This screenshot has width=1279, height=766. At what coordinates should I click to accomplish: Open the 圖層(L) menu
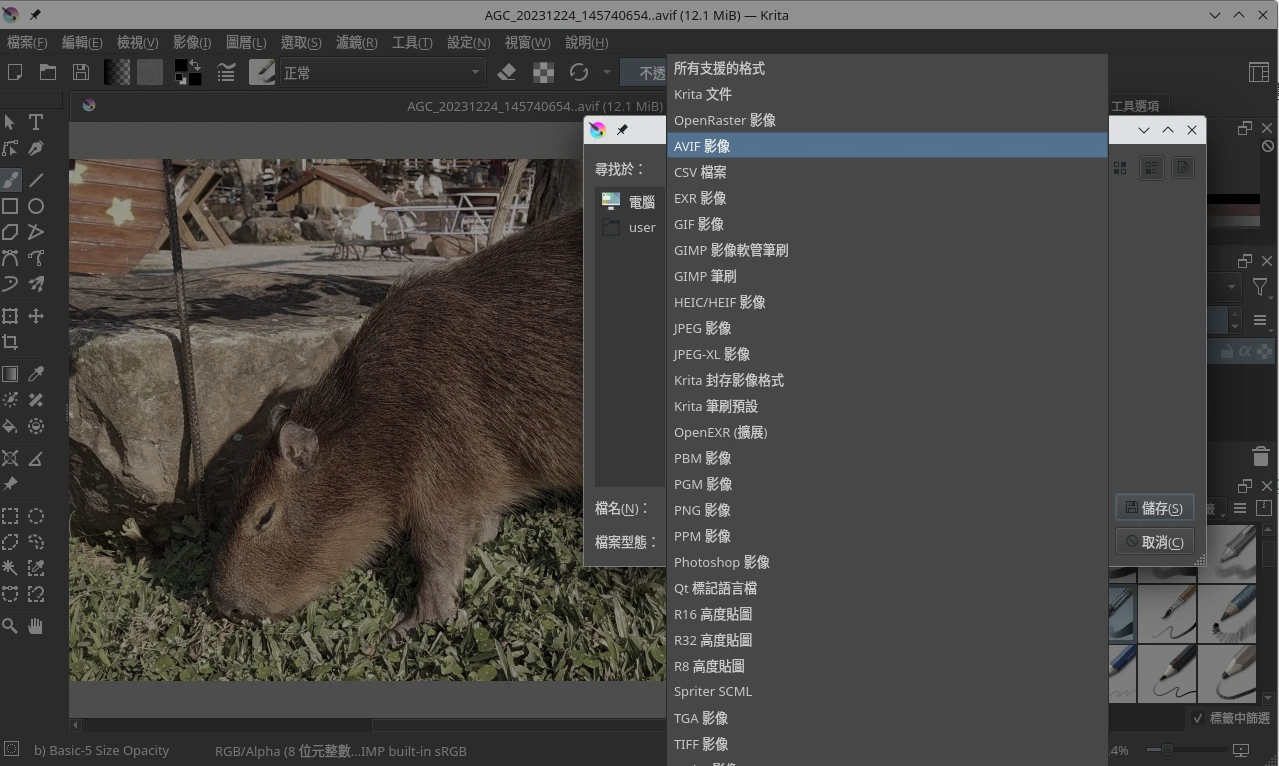pos(246,42)
